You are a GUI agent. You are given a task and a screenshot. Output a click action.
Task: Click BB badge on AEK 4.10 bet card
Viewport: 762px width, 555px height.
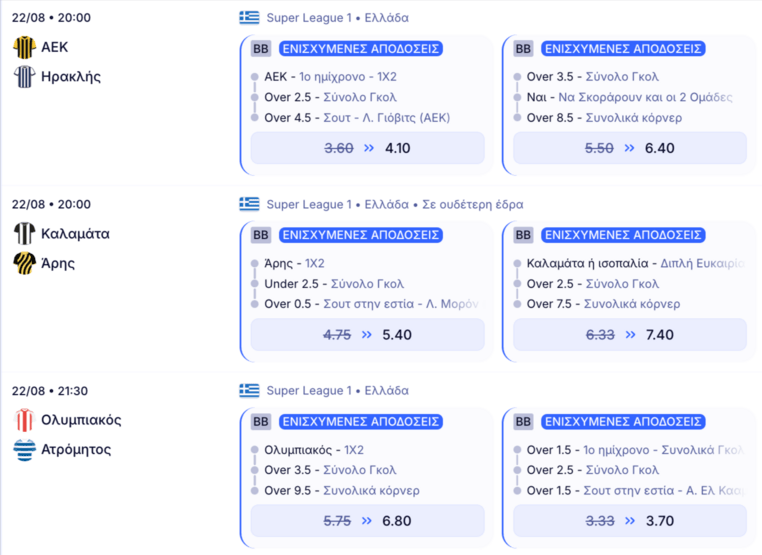click(x=261, y=49)
